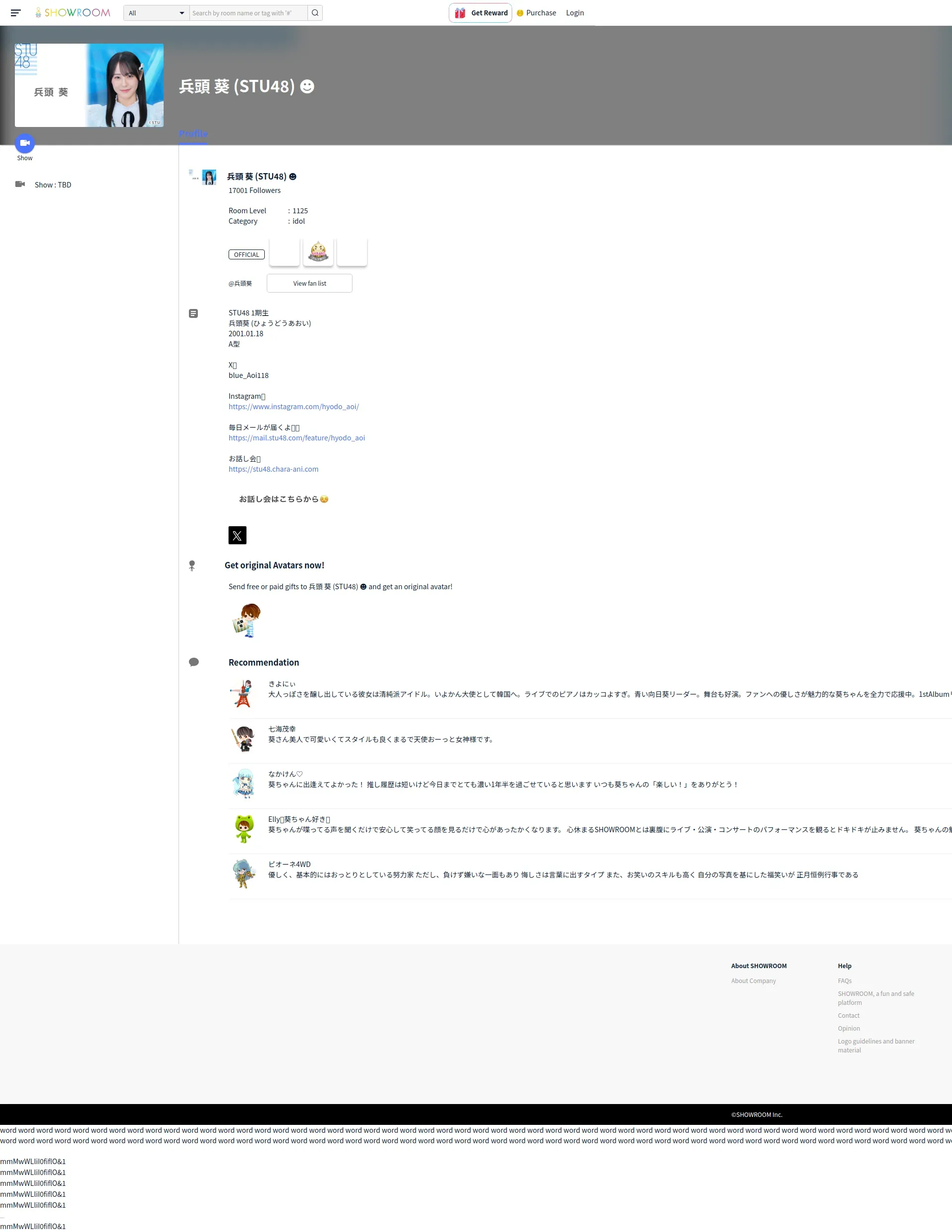Open the hamburger menu icon
Viewport: 952px width, 1232px height.
point(15,12)
